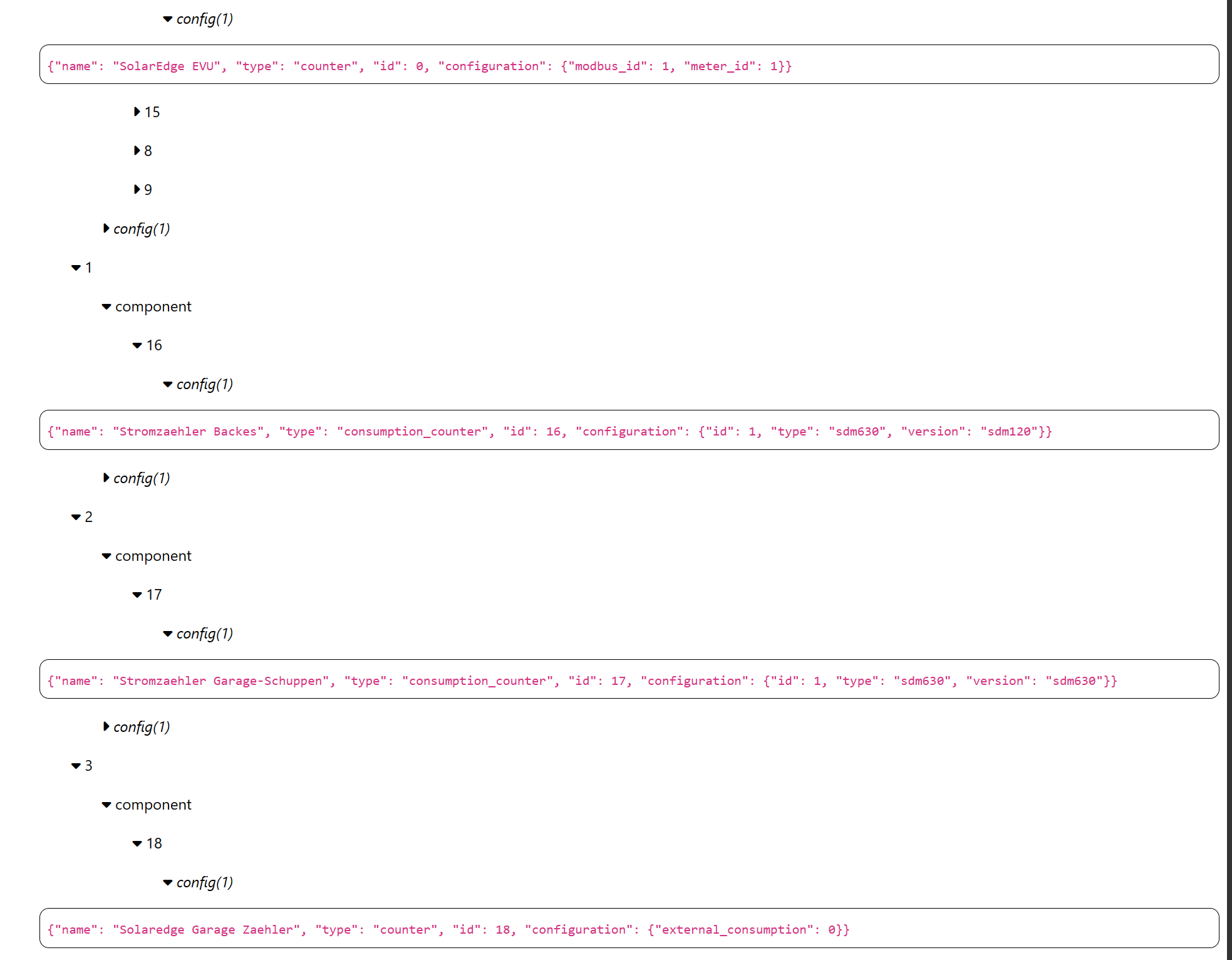Click the Stromzaehler Garage-Schuppen JSON config
The width and height of the screenshot is (1232, 960).
pos(582,681)
